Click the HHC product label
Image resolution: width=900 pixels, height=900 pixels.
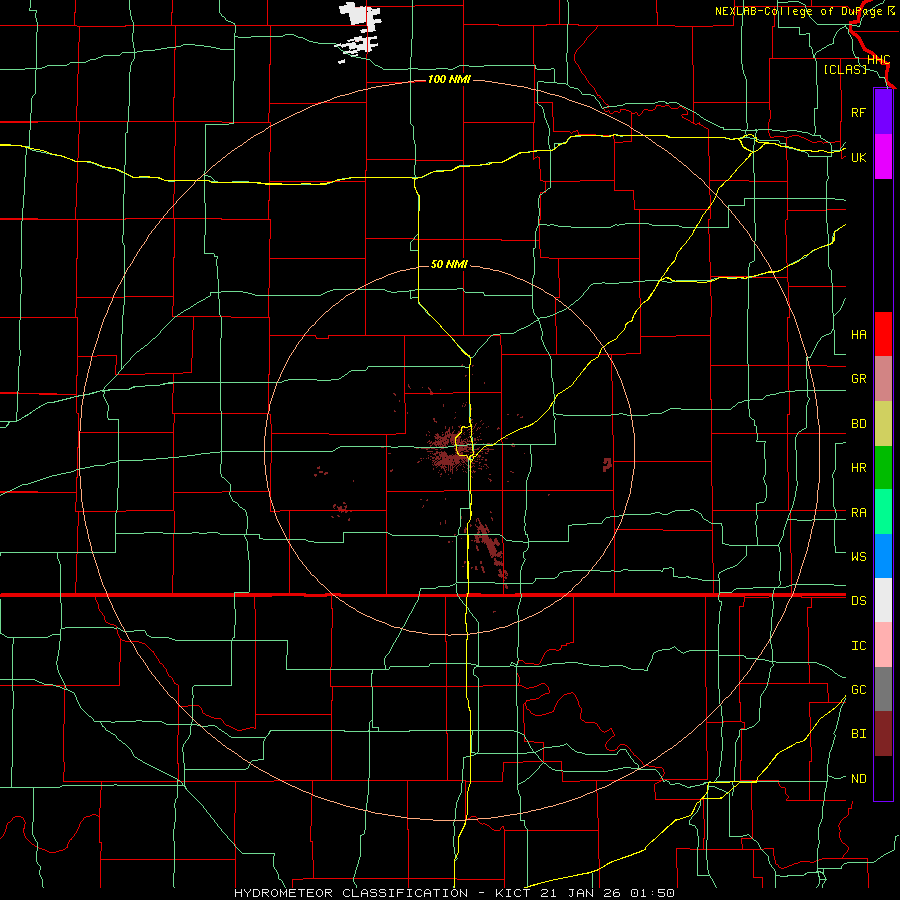click(x=878, y=60)
